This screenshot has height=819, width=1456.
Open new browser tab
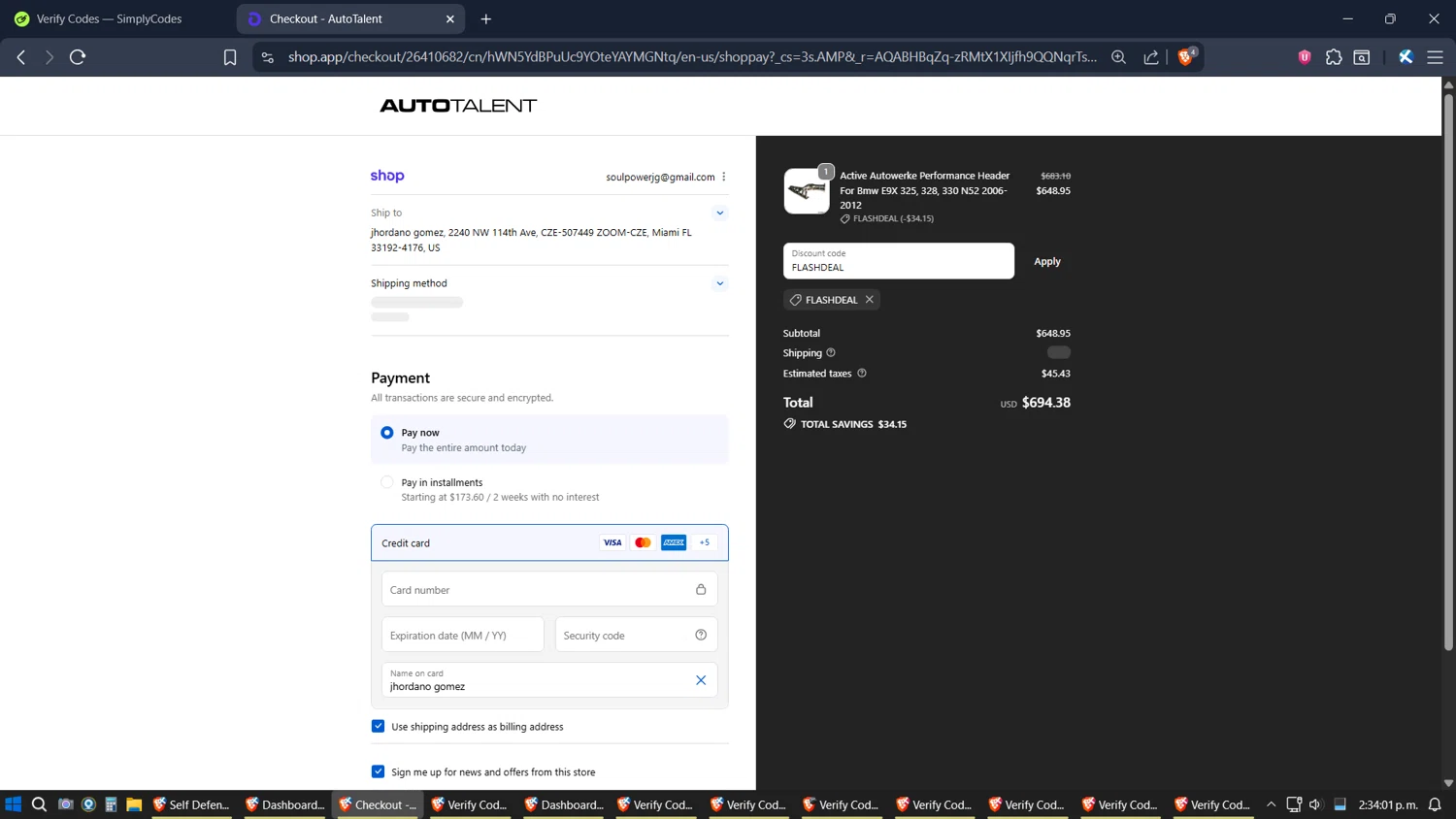click(486, 18)
